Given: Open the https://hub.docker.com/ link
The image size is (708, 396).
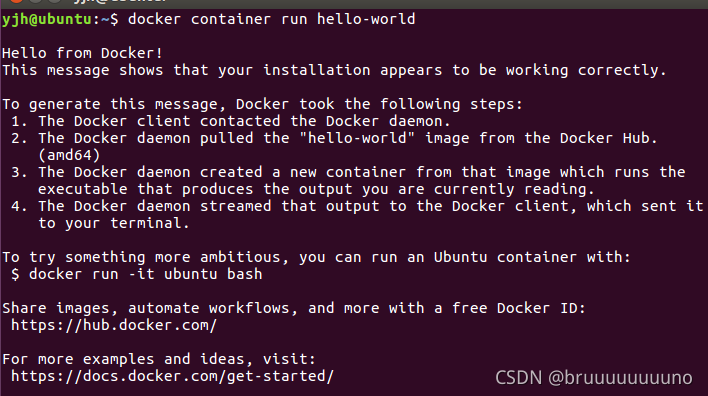Looking at the screenshot, I should pos(114,325).
